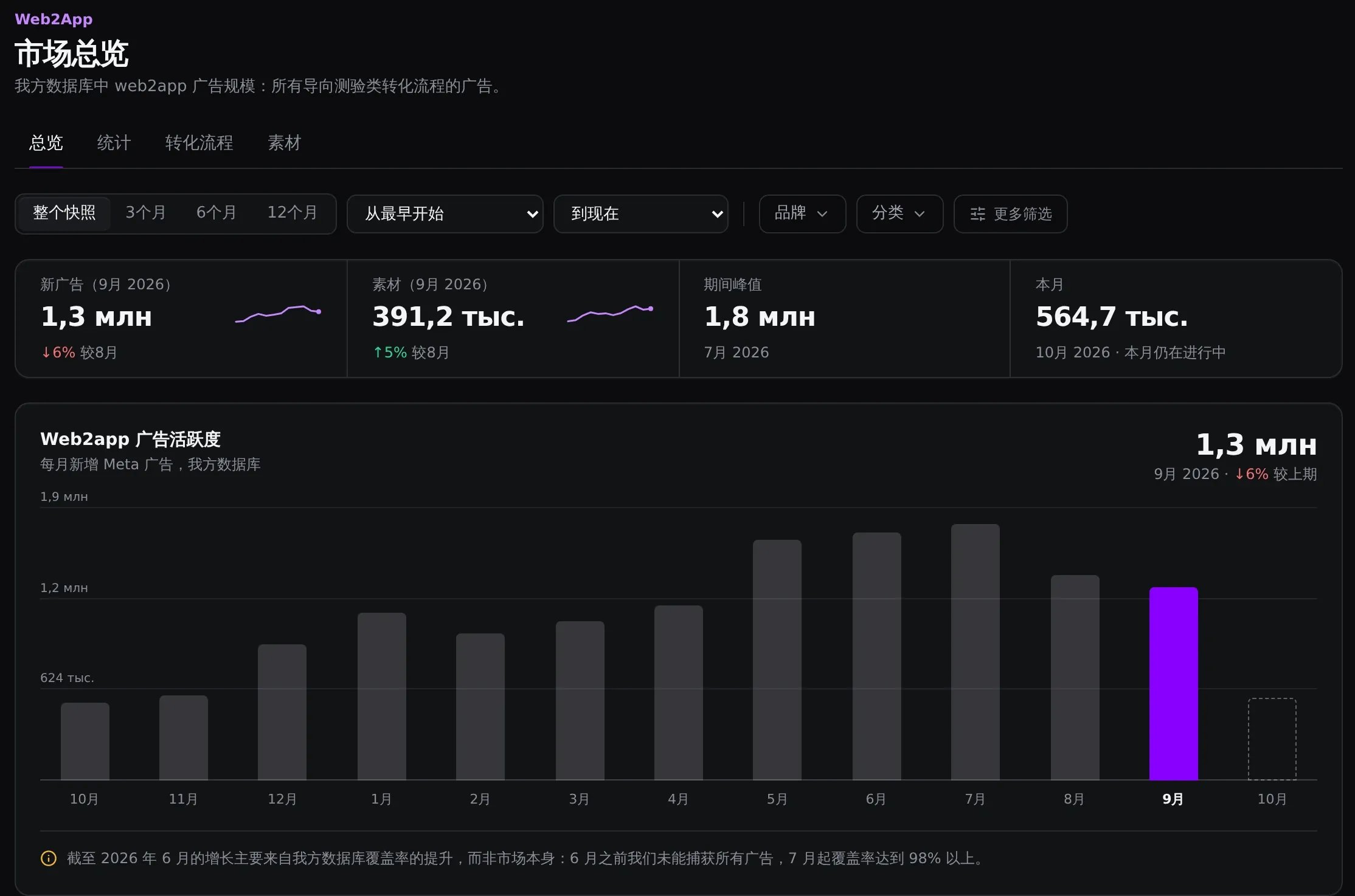This screenshot has height=896, width=1355.
Task: Click the Web2app 广告活跃度 chart title
Action: [130, 439]
